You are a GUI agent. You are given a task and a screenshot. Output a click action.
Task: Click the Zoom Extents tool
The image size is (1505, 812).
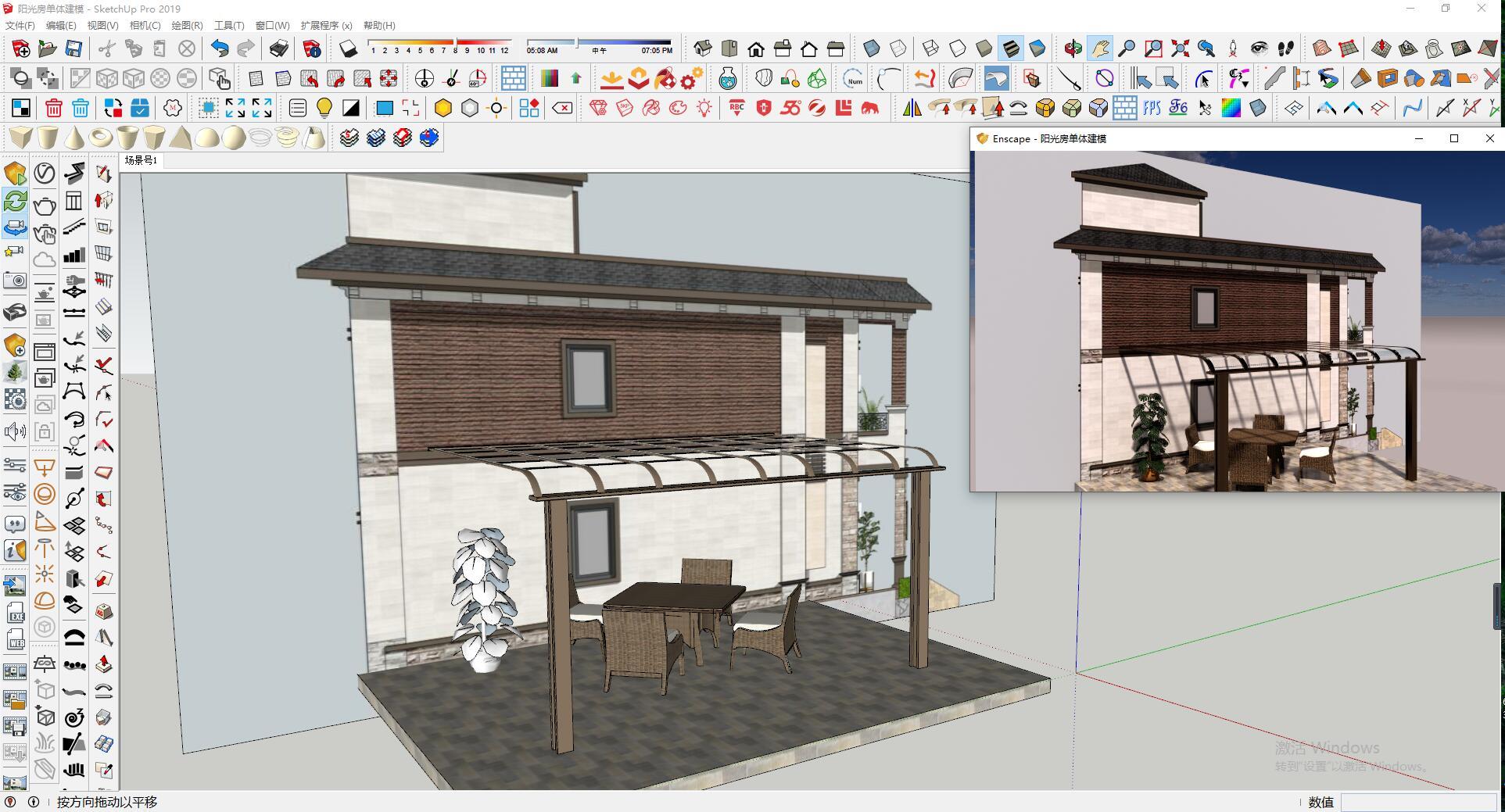pos(1178,48)
